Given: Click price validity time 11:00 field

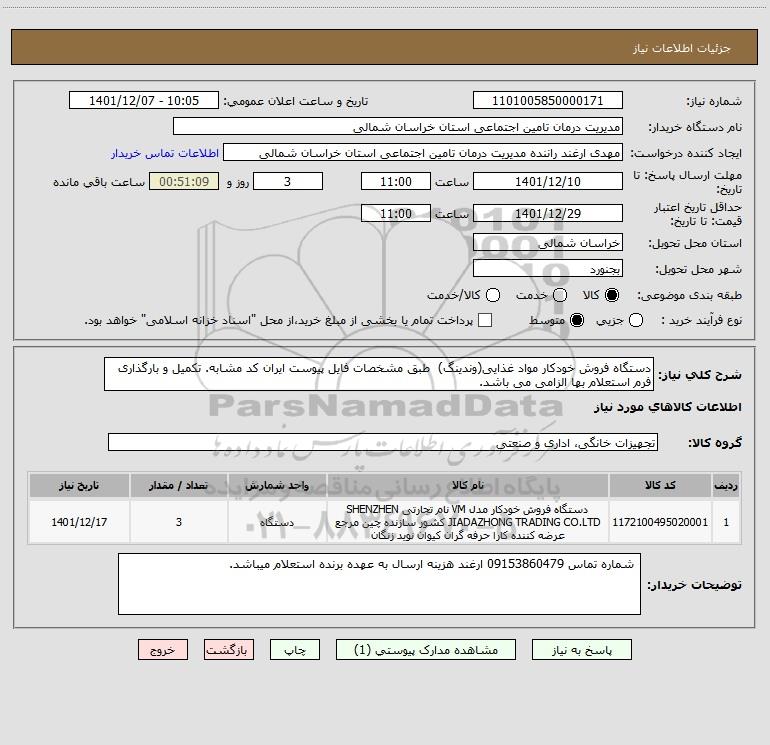Looking at the screenshot, I should click(396, 213).
